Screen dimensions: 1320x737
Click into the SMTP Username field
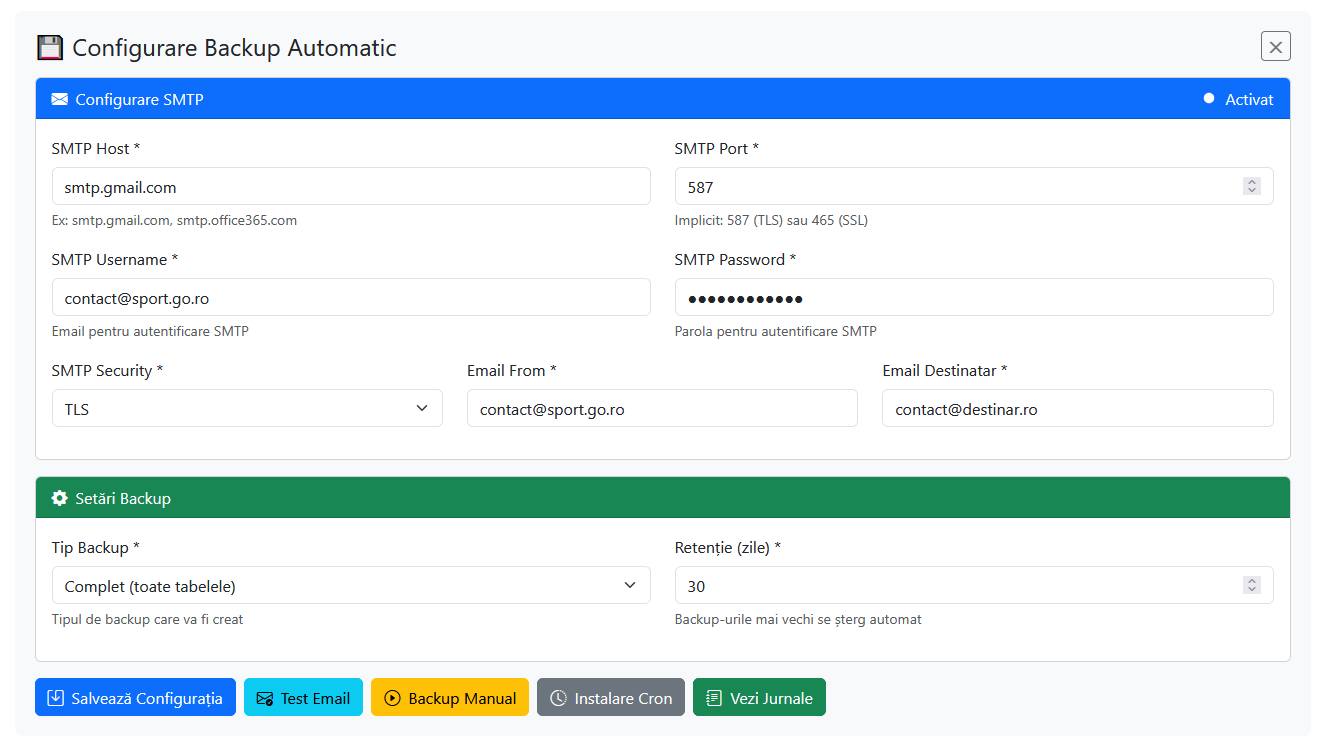[x=350, y=297]
